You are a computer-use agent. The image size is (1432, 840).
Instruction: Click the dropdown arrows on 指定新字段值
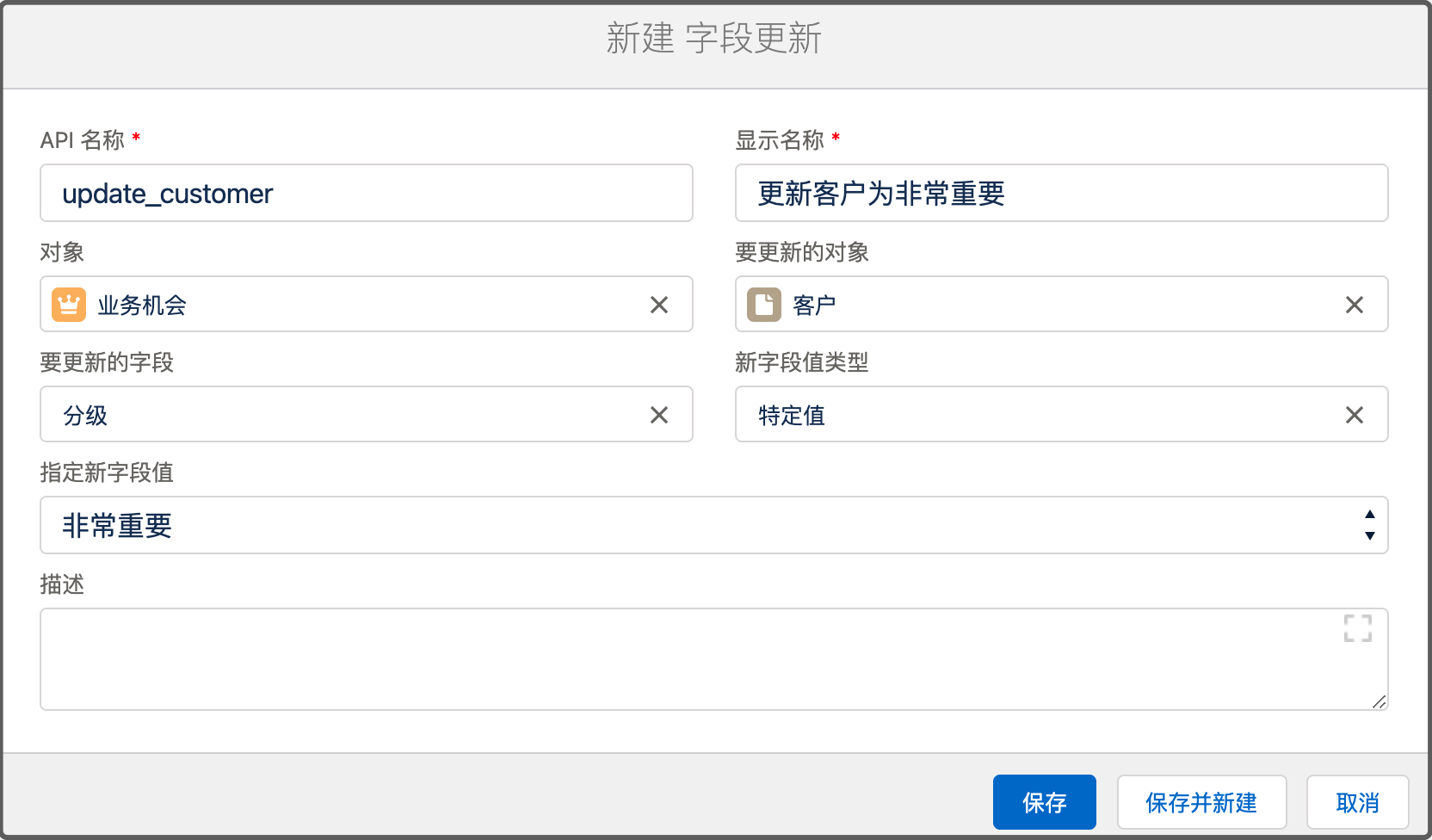coord(1370,525)
